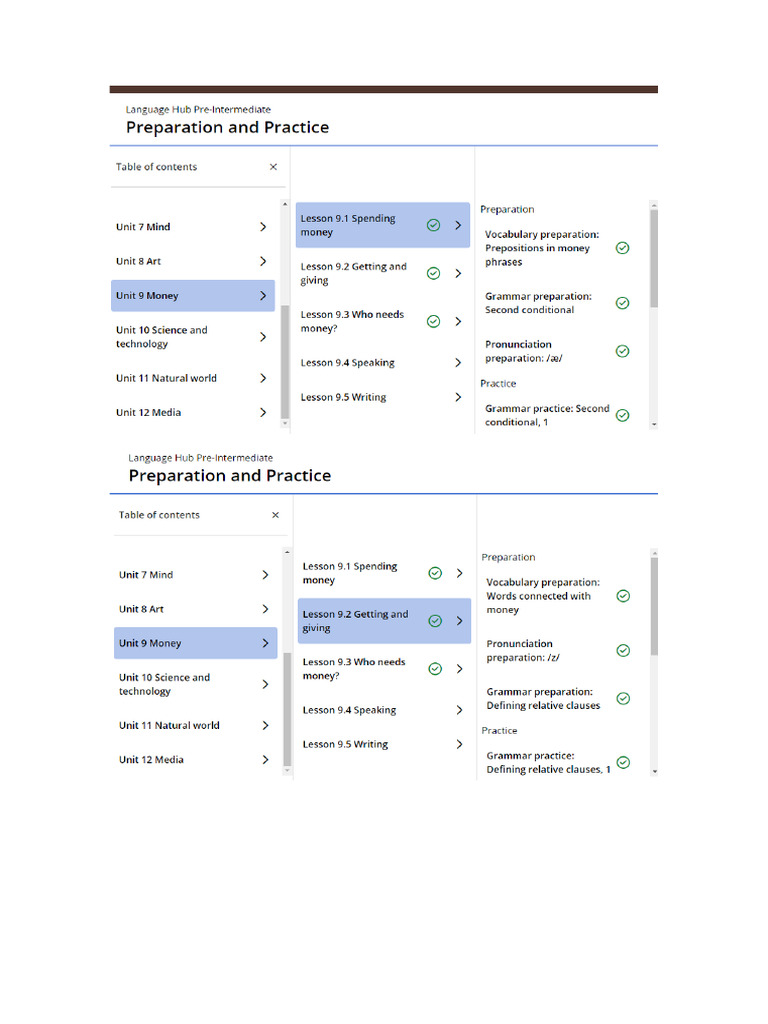This screenshot has width=768, height=1024.
Task: Click the checkmark beside Grammar preparation: Defining relative clauses
Action: pyautogui.click(x=623, y=698)
